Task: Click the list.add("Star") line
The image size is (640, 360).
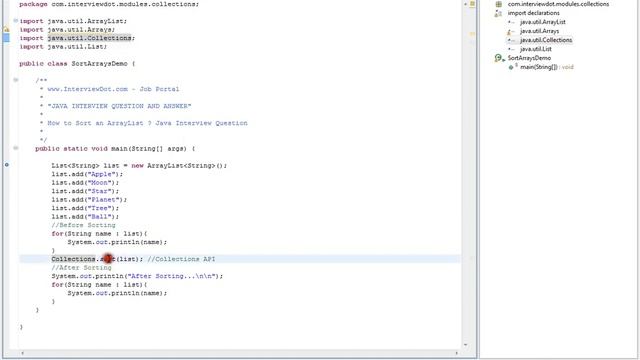Action: pos(85,191)
